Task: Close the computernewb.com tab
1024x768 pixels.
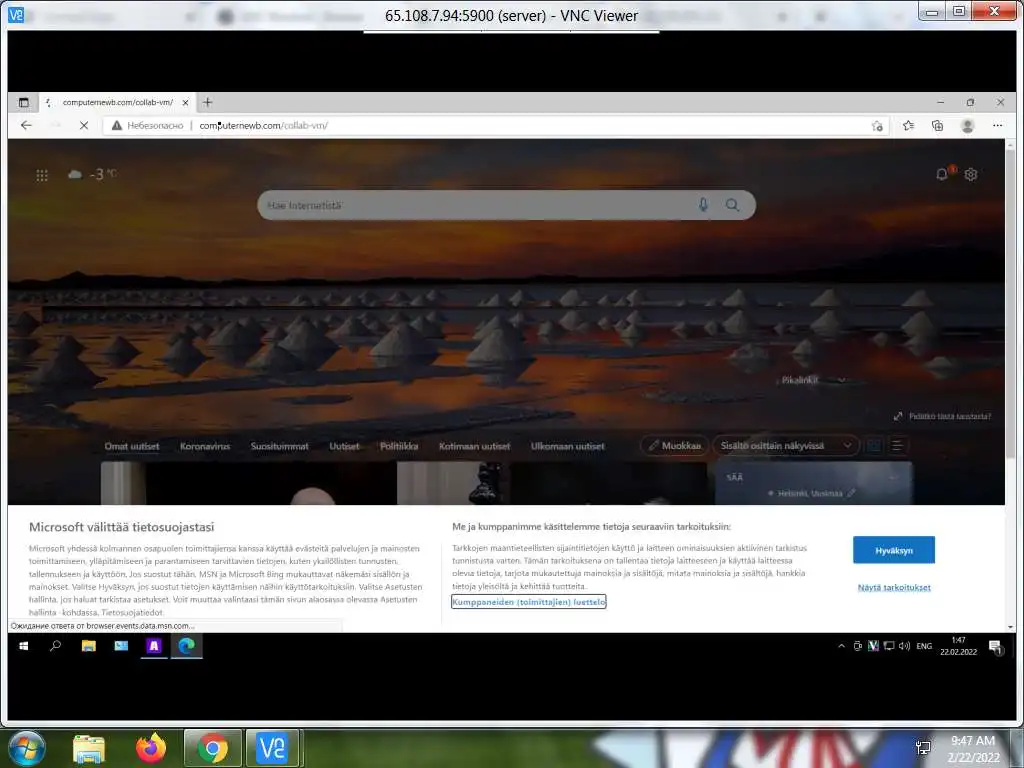Action: point(185,103)
